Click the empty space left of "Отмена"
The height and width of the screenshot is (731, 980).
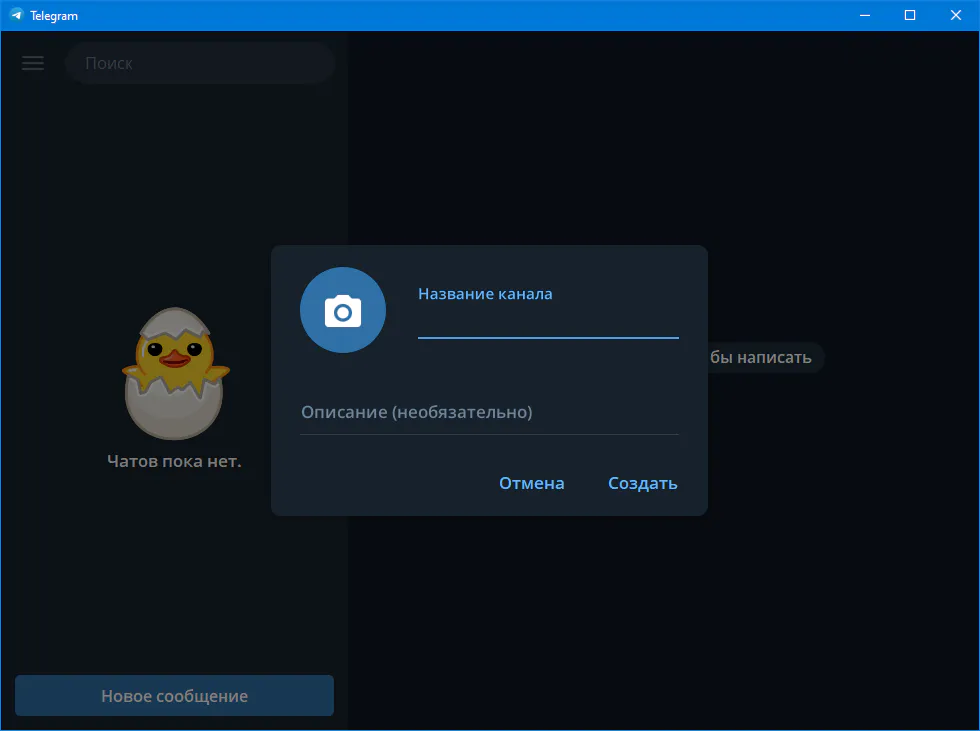pos(390,483)
